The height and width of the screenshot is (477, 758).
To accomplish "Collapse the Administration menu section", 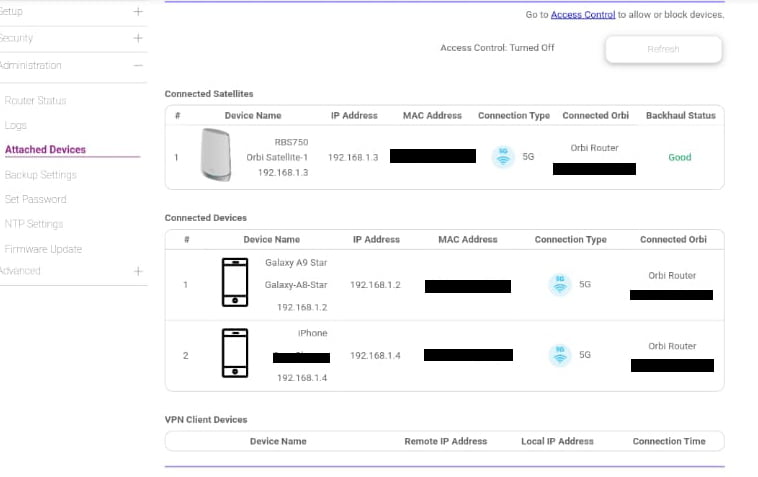I will (x=138, y=65).
